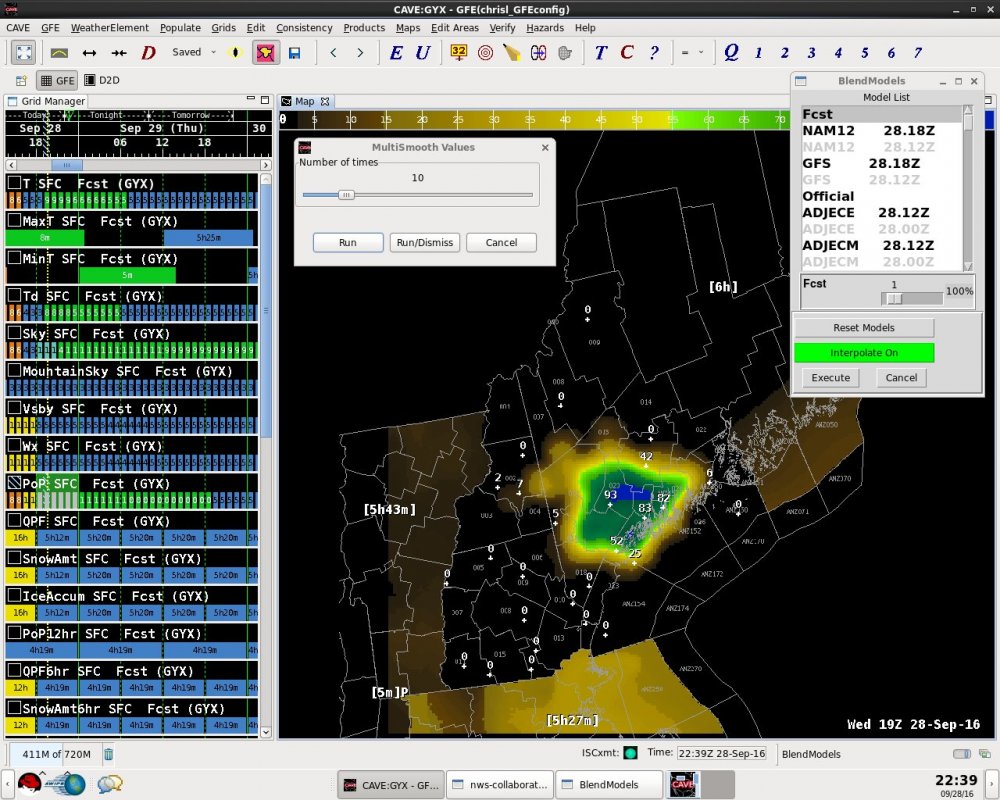Select NAM12 28.18Z in Model List
The width and height of the screenshot is (1000, 800).
click(x=881, y=131)
